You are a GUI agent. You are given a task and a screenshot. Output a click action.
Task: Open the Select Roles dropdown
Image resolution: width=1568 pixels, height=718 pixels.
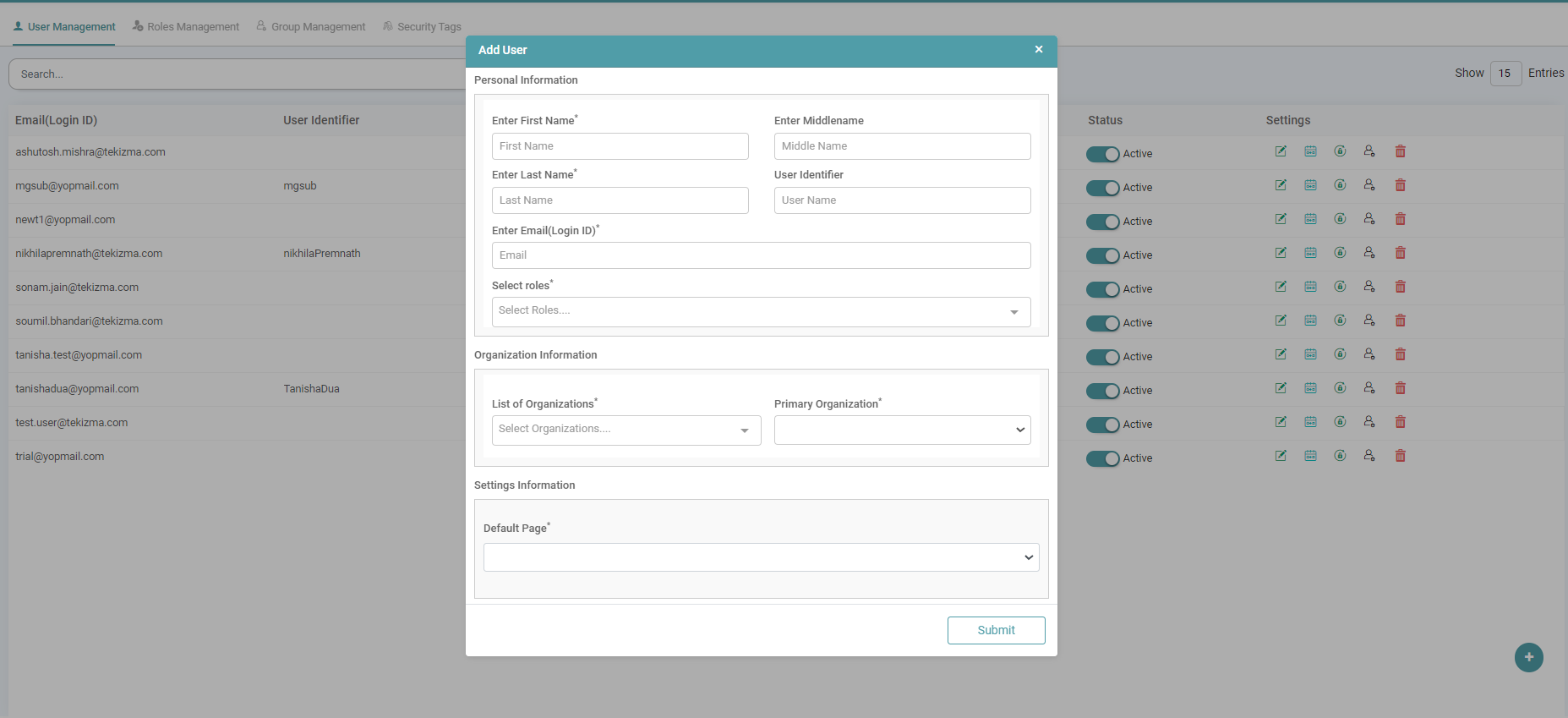point(761,311)
